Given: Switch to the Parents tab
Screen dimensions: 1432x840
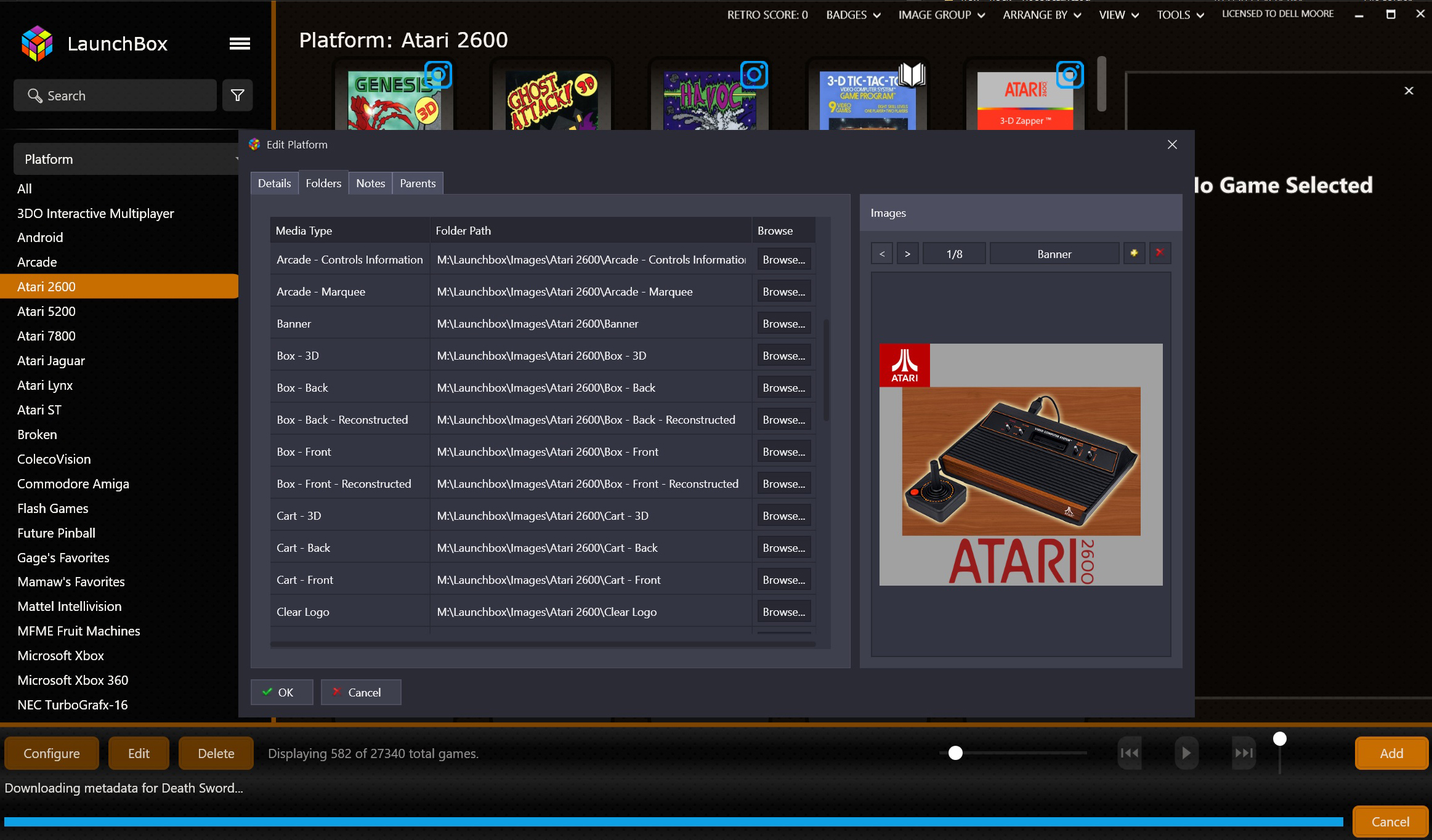Looking at the screenshot, I should (418, 184).
